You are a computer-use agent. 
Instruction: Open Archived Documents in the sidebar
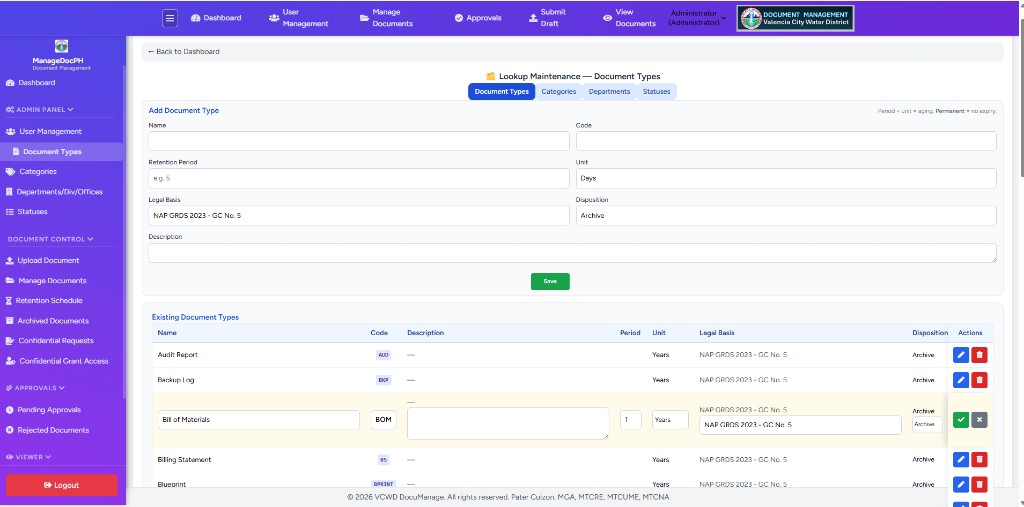pyautogui.click(x=47, y=321)
